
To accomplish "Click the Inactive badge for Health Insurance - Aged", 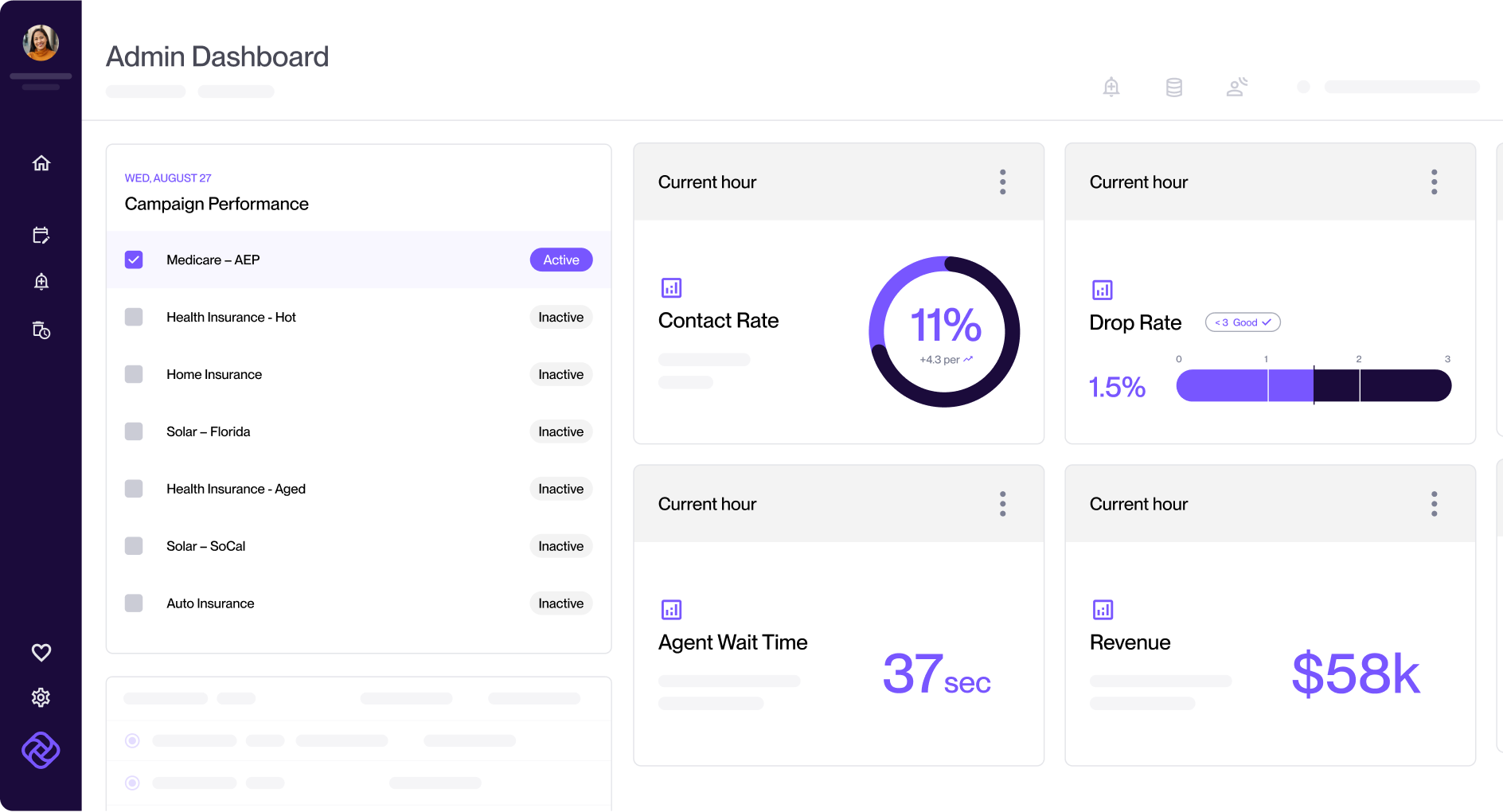I will (561, 489).
